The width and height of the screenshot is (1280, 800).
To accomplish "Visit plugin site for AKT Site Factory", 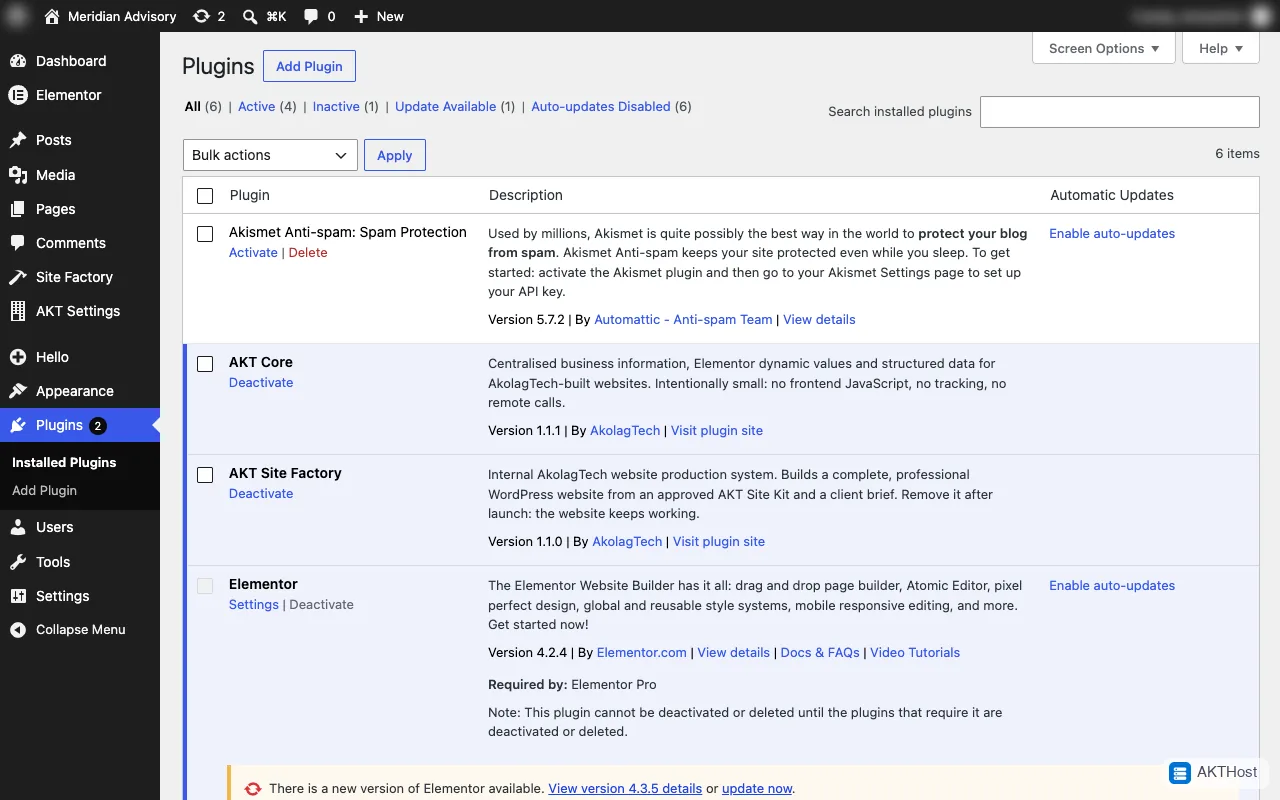I will pos(719,541).
